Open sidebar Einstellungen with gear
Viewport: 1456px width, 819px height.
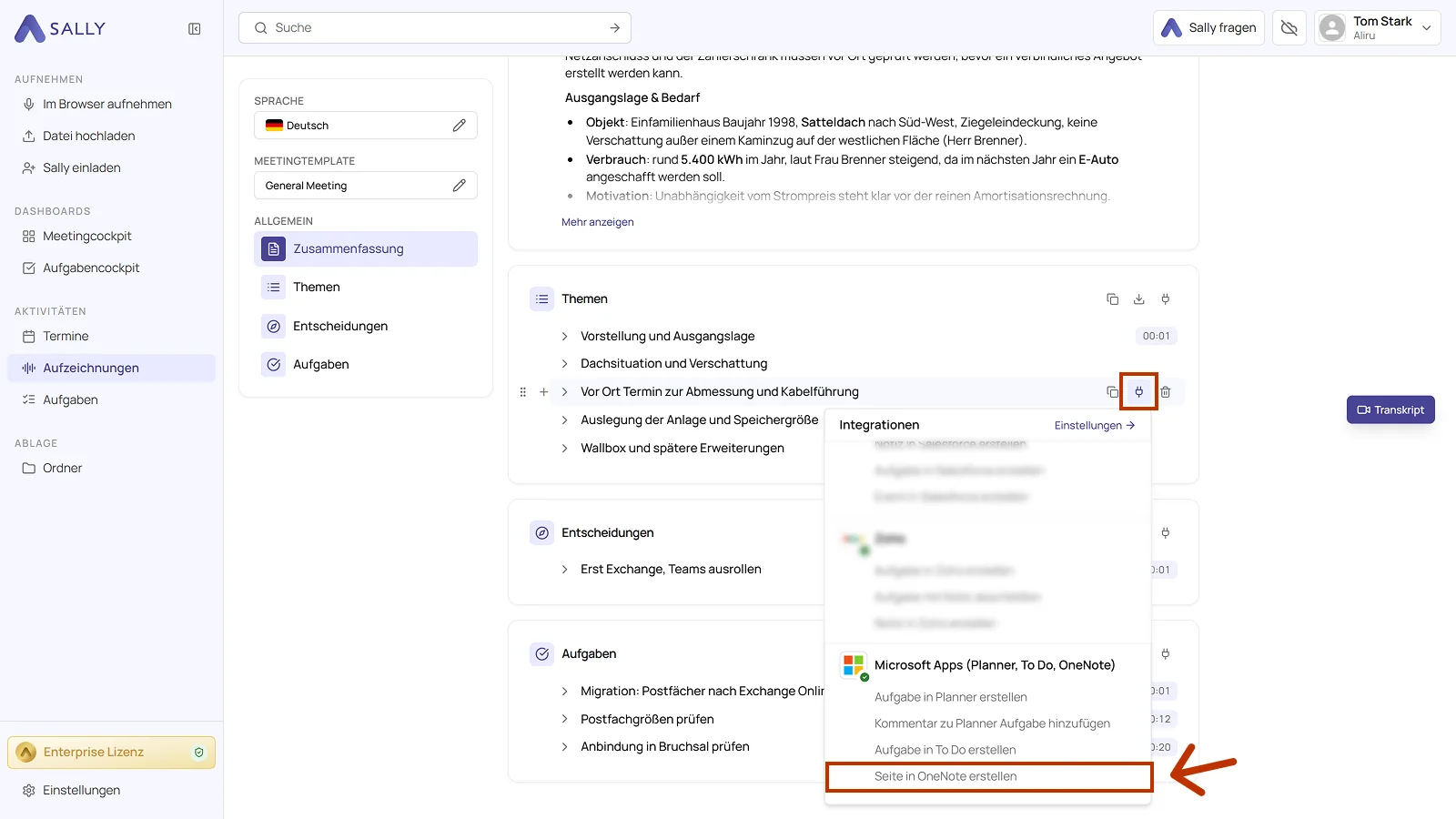(x=111, y=791)
